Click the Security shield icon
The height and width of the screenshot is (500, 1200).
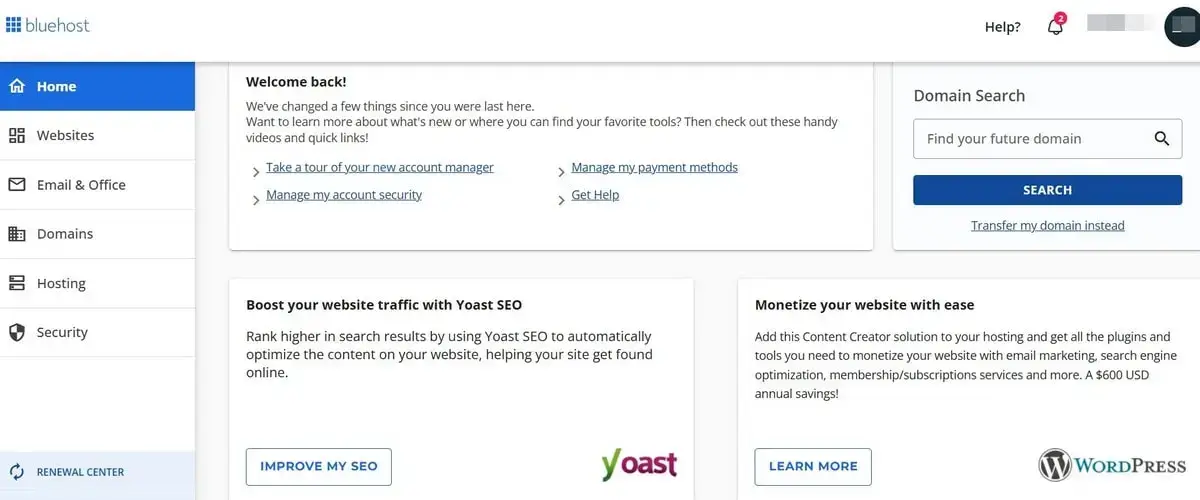pyautogui.click(x=17, y=332)
